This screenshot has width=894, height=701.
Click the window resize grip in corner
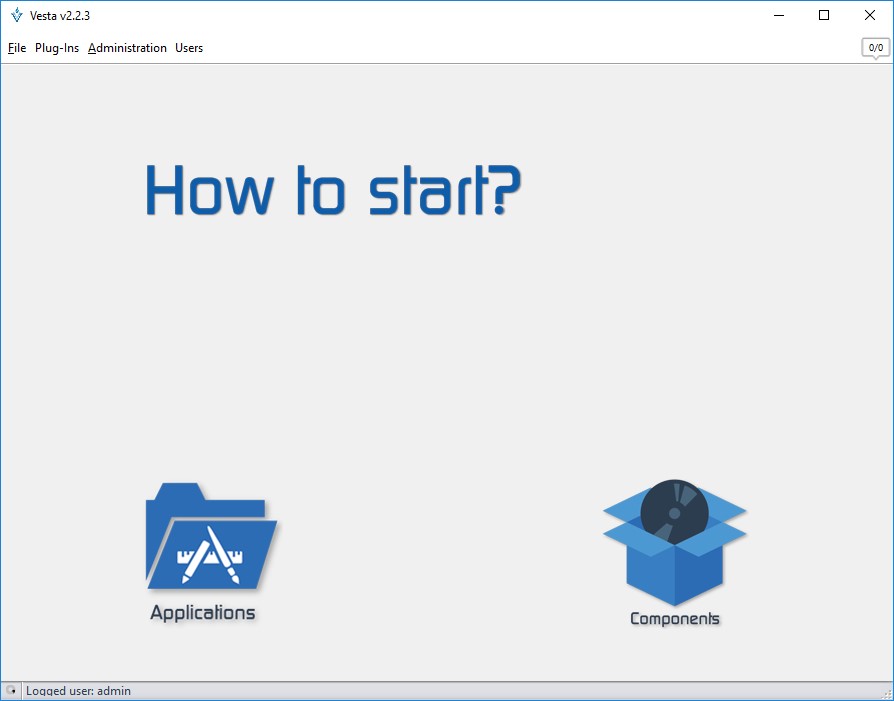886,694
